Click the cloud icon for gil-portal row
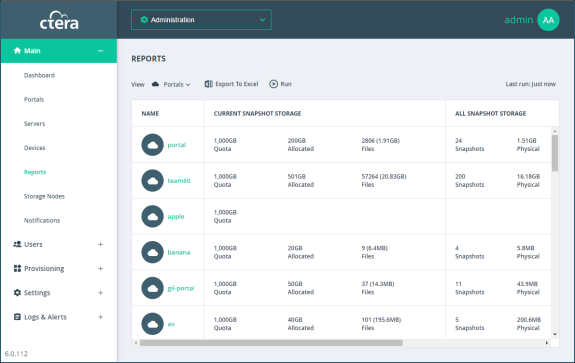The image size is (575, 363). (x=153, y=288)
